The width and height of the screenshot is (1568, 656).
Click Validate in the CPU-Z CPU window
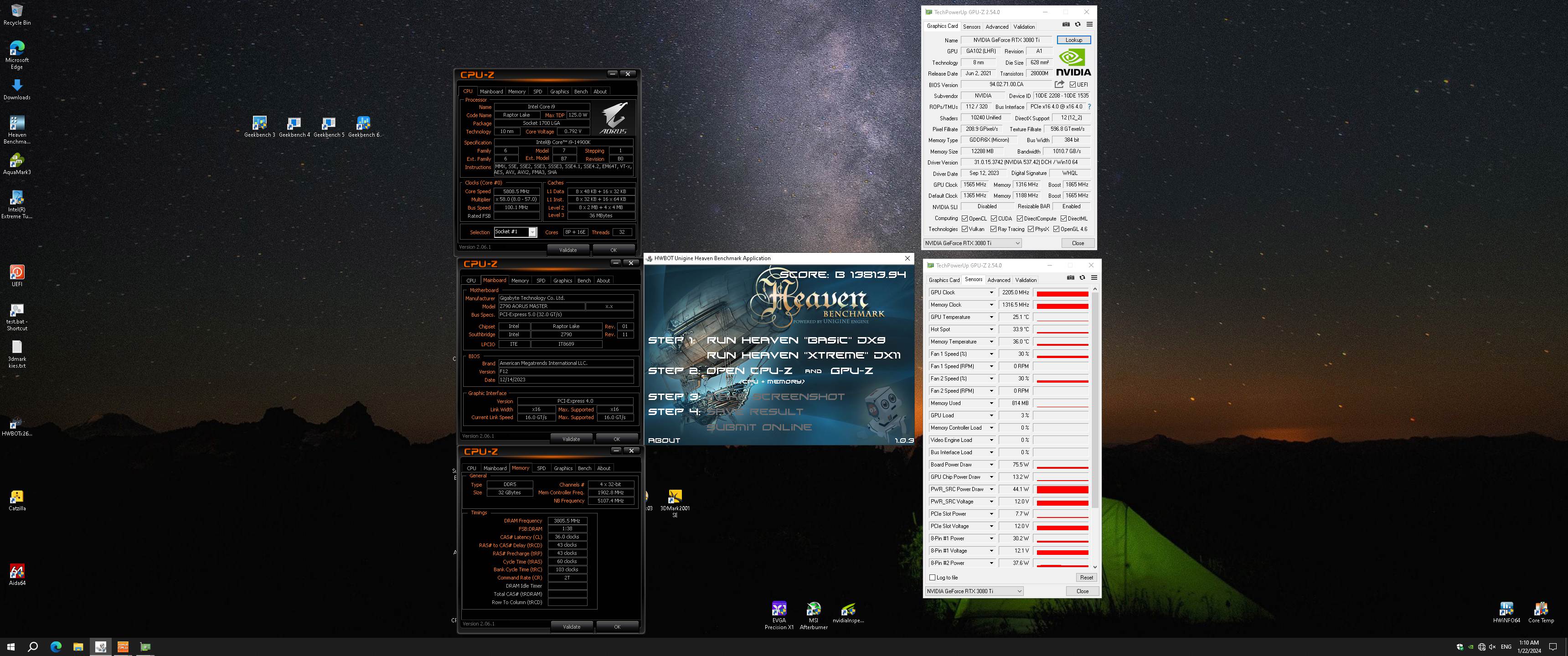tap(568, 250)
